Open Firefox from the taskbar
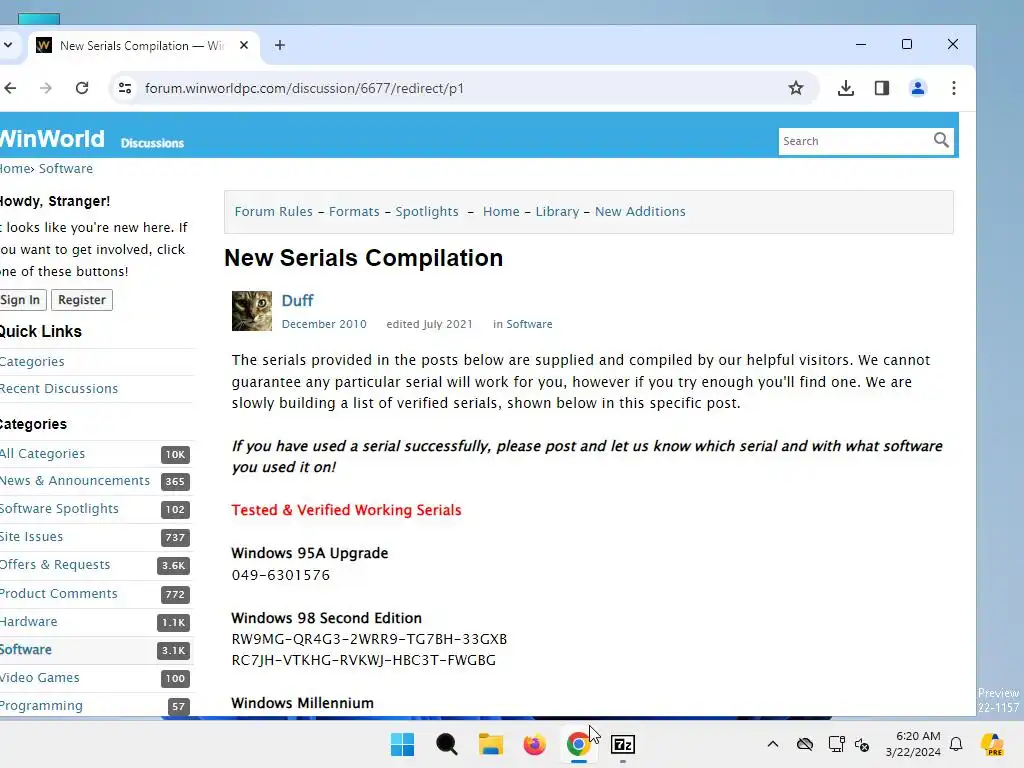This screenshot has width=1024, height=768. click(534, 744)
